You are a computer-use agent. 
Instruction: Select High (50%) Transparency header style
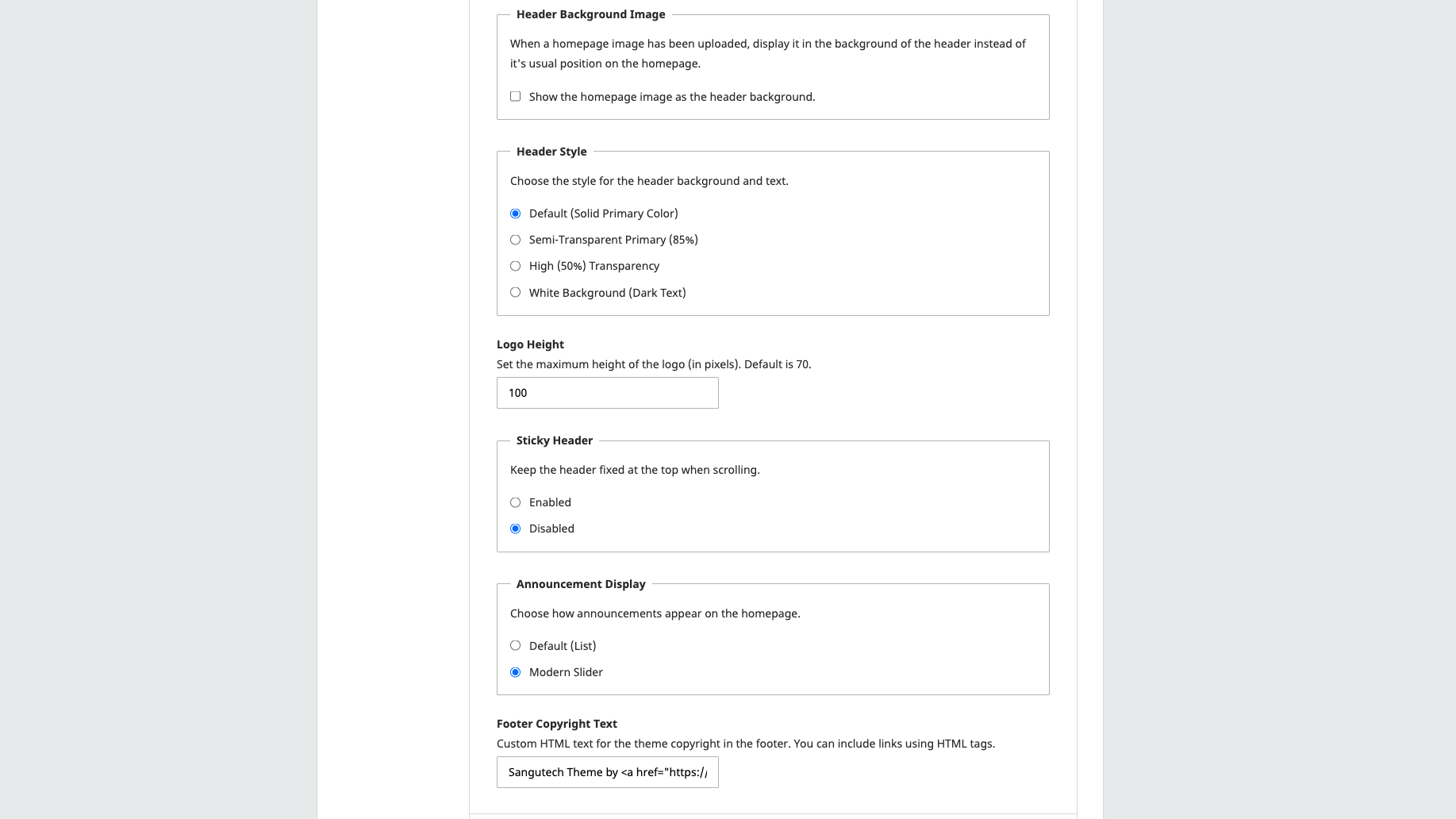(x=516, y=266)
